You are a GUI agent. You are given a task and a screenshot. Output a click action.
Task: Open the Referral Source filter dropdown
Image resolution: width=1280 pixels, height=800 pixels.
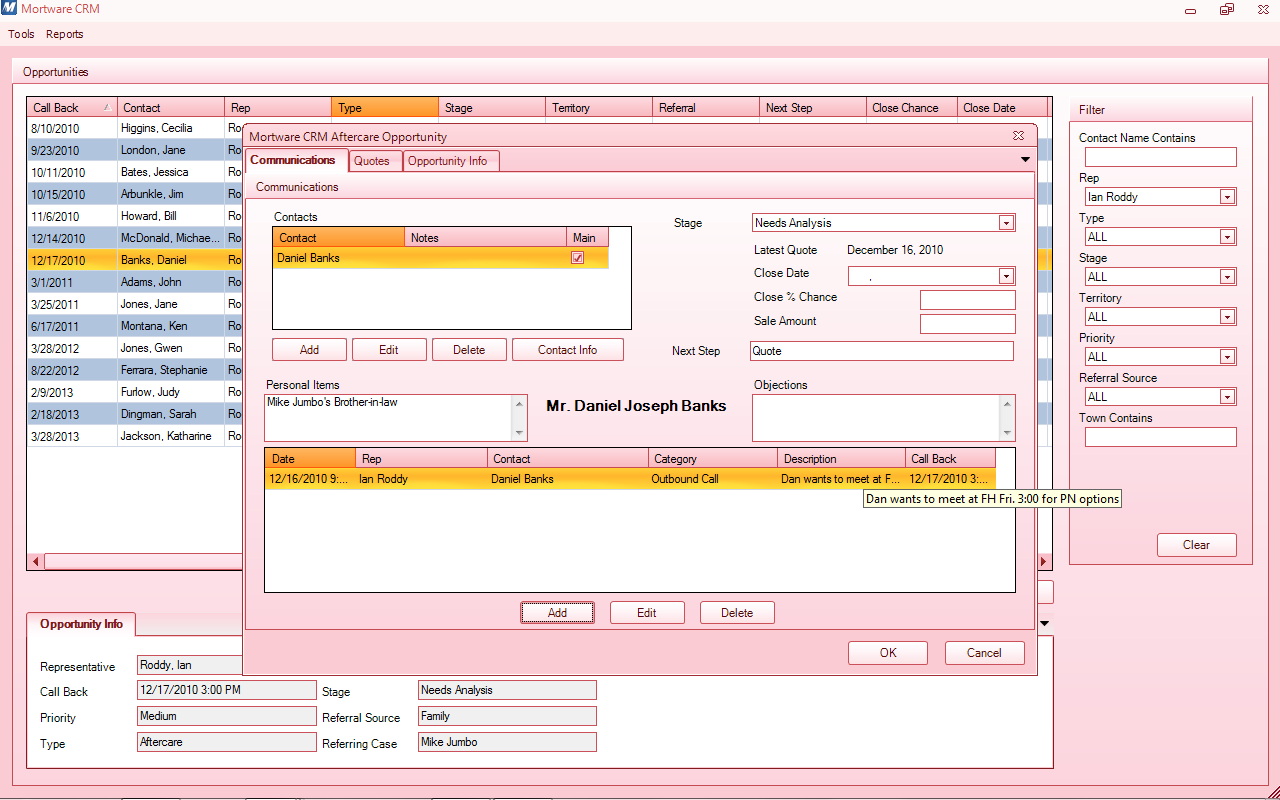click(x=1227, y=397)
